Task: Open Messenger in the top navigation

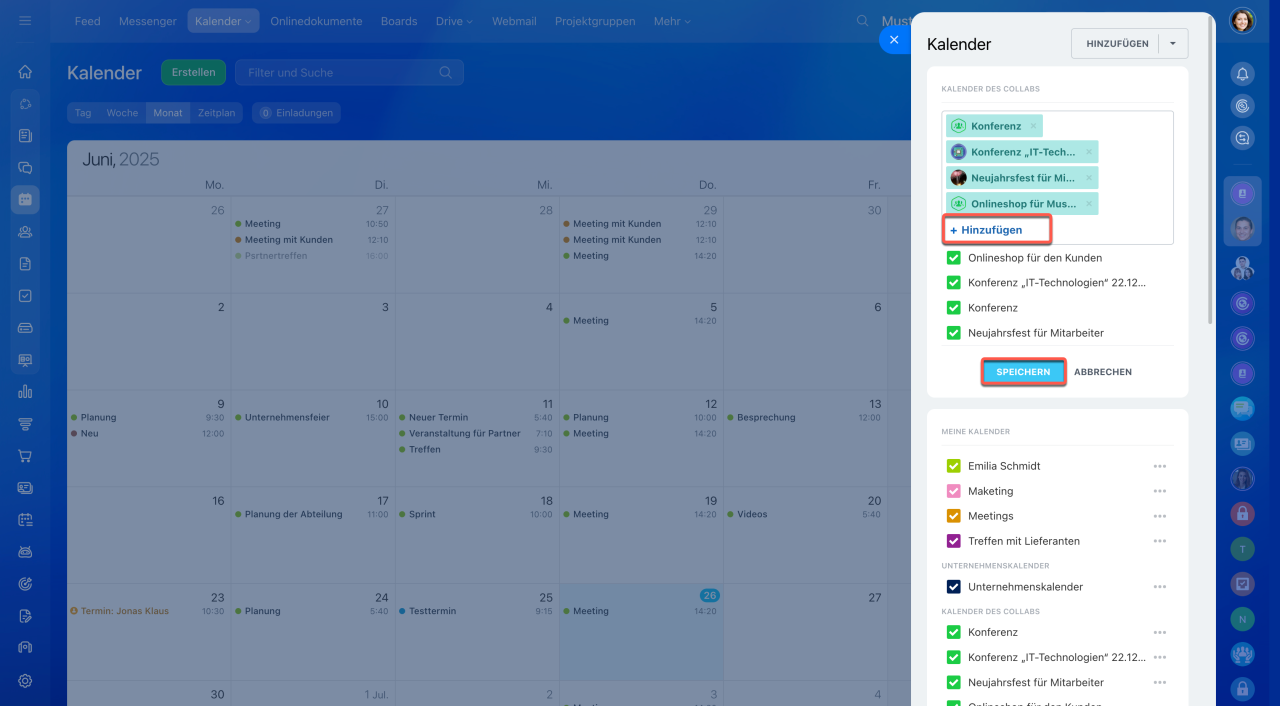Action: coord(147,21)
